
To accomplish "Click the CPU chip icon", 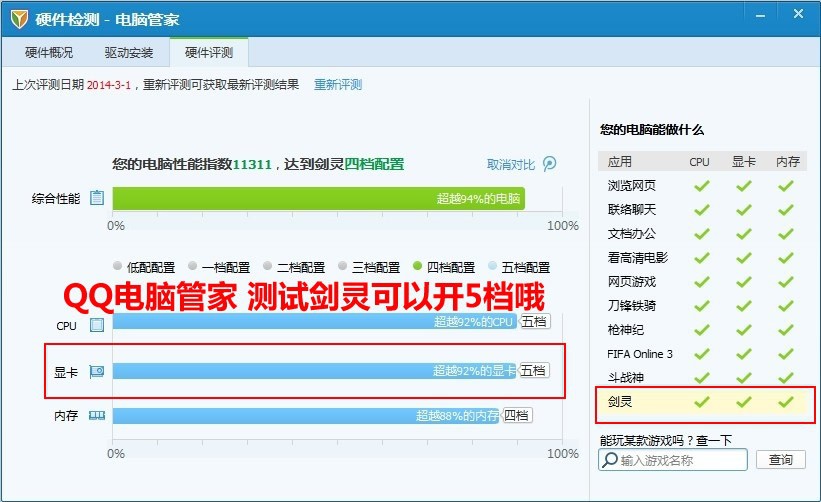I will click(97, 325).
